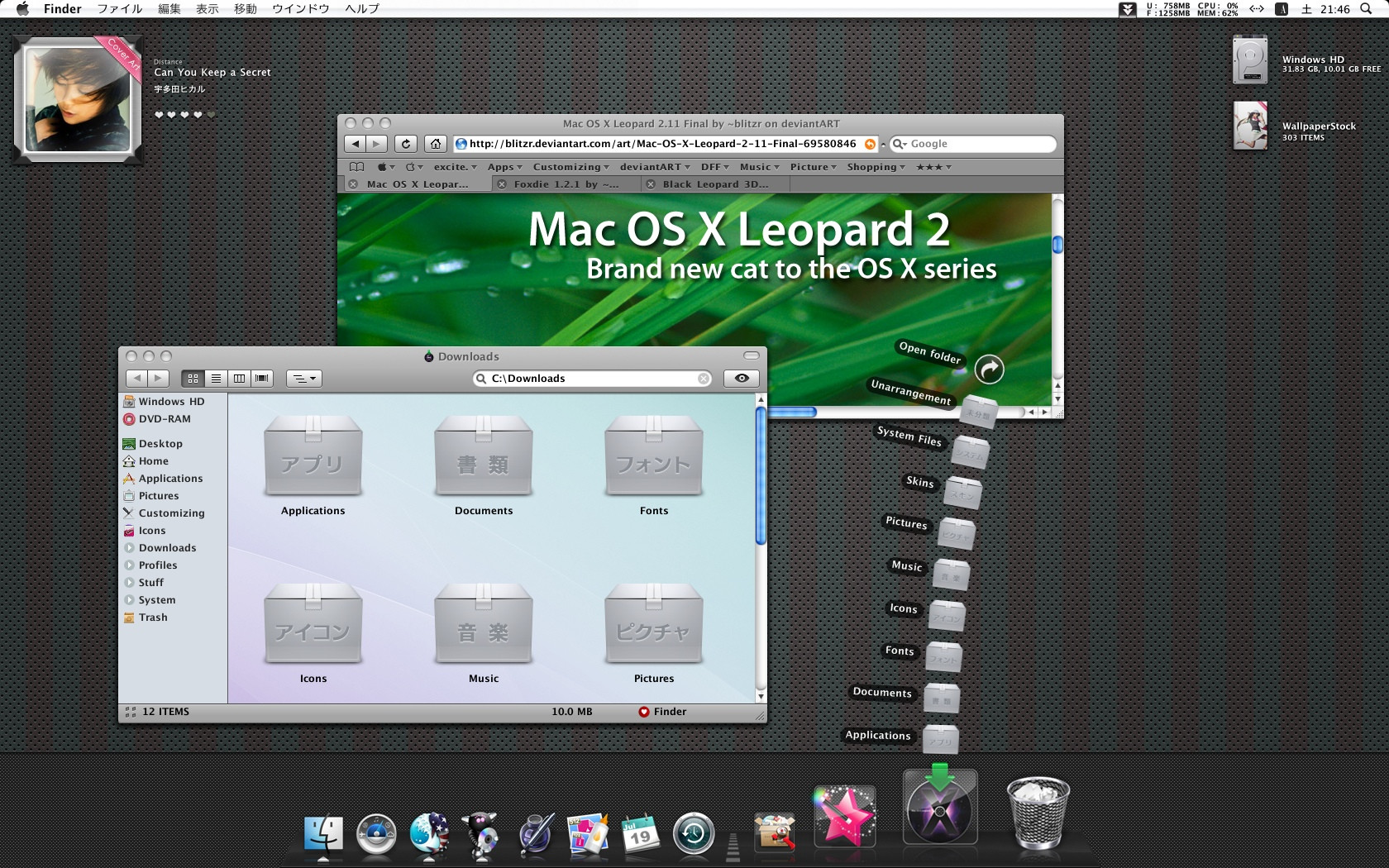Click the vertical scrollbar in Downloads window

coord(761,475)
